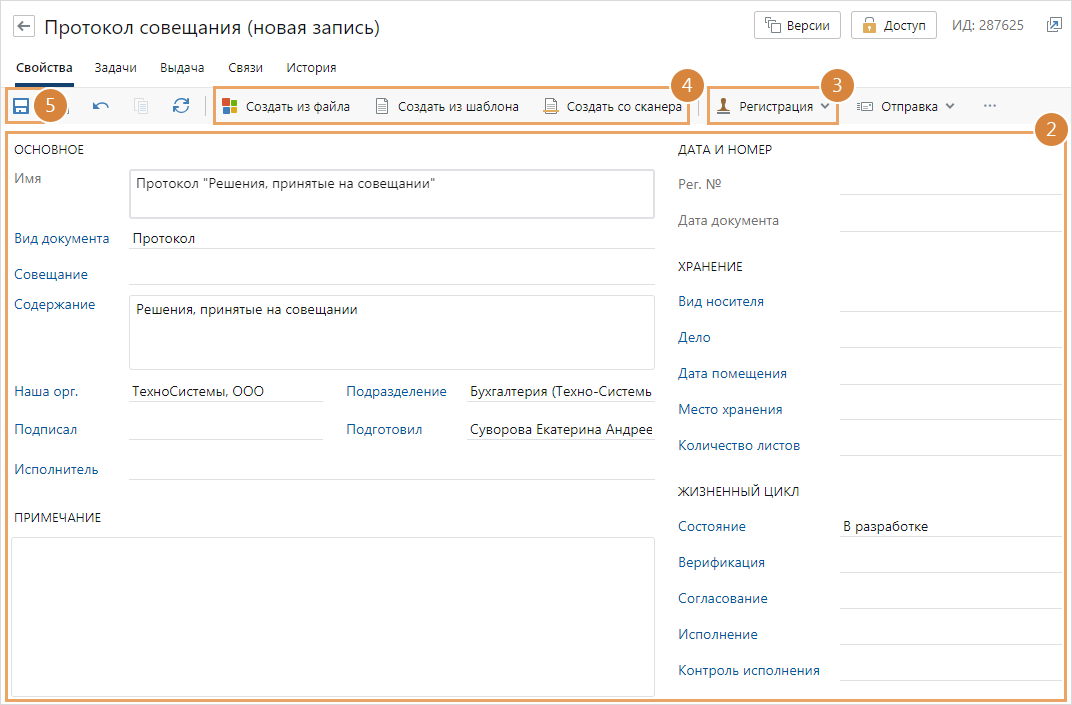This screenshot has height=705, width=1072.
Task: Click the undo arrow icon in toolbar
Action: click(x=101, y=106)
